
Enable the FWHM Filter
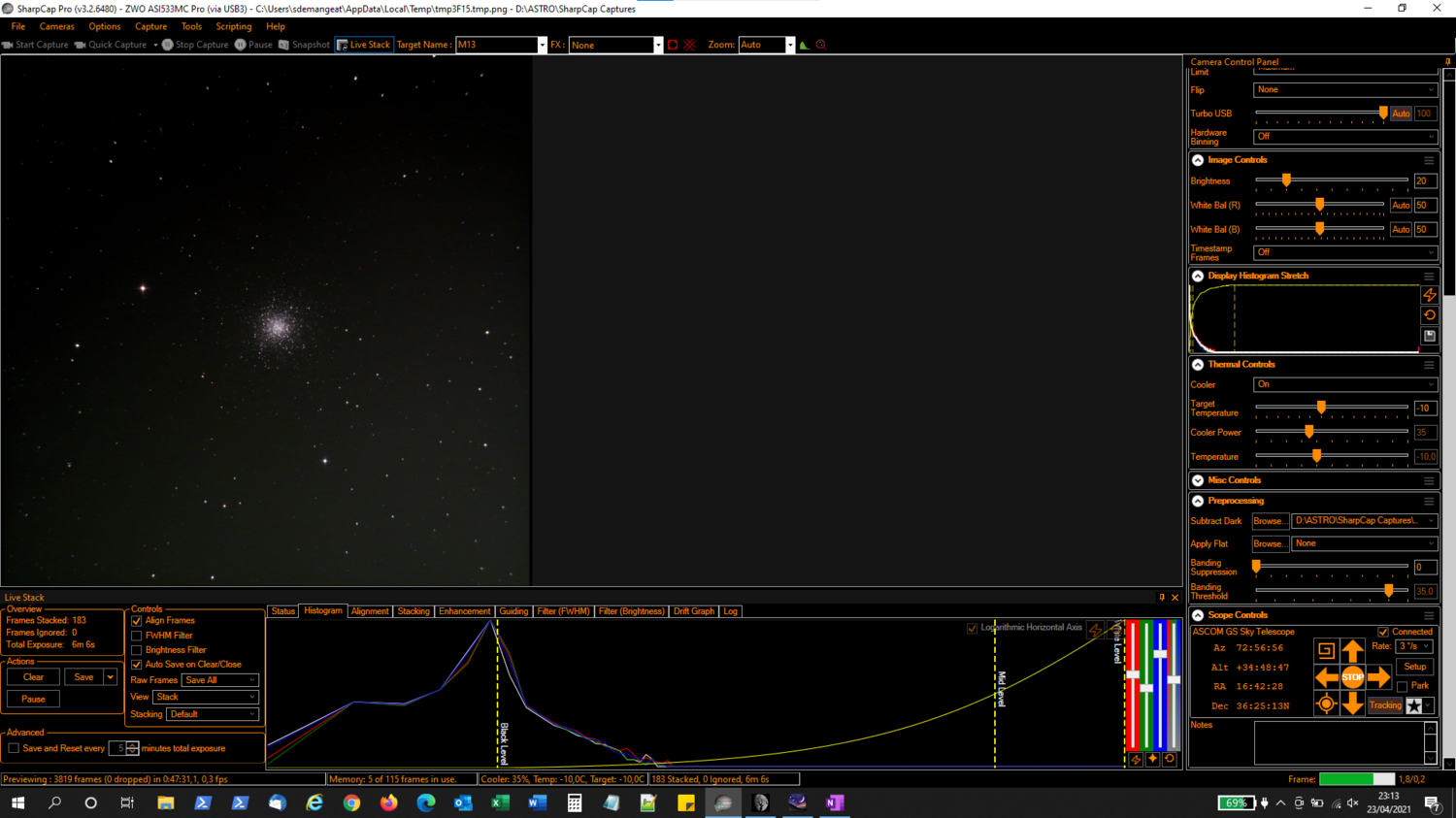tap(136, 636)
